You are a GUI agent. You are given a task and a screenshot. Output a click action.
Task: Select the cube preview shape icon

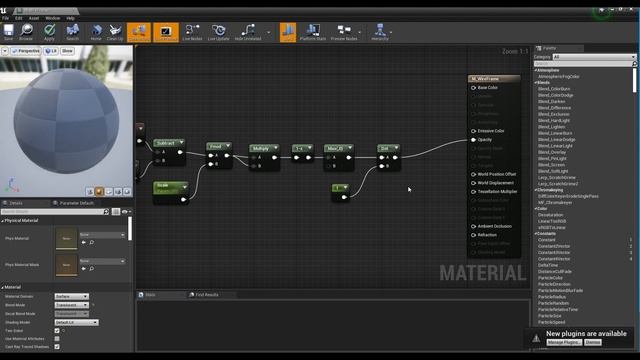[118, 191]
